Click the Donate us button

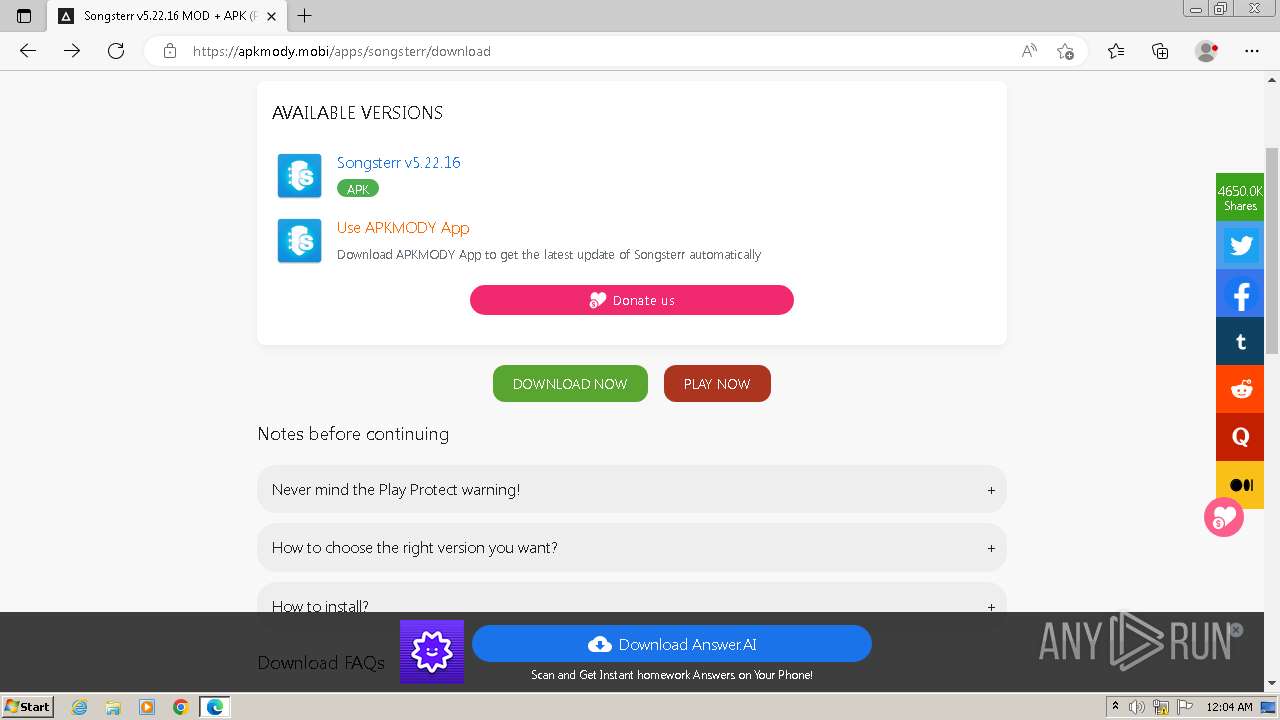(x=632, y=300)
